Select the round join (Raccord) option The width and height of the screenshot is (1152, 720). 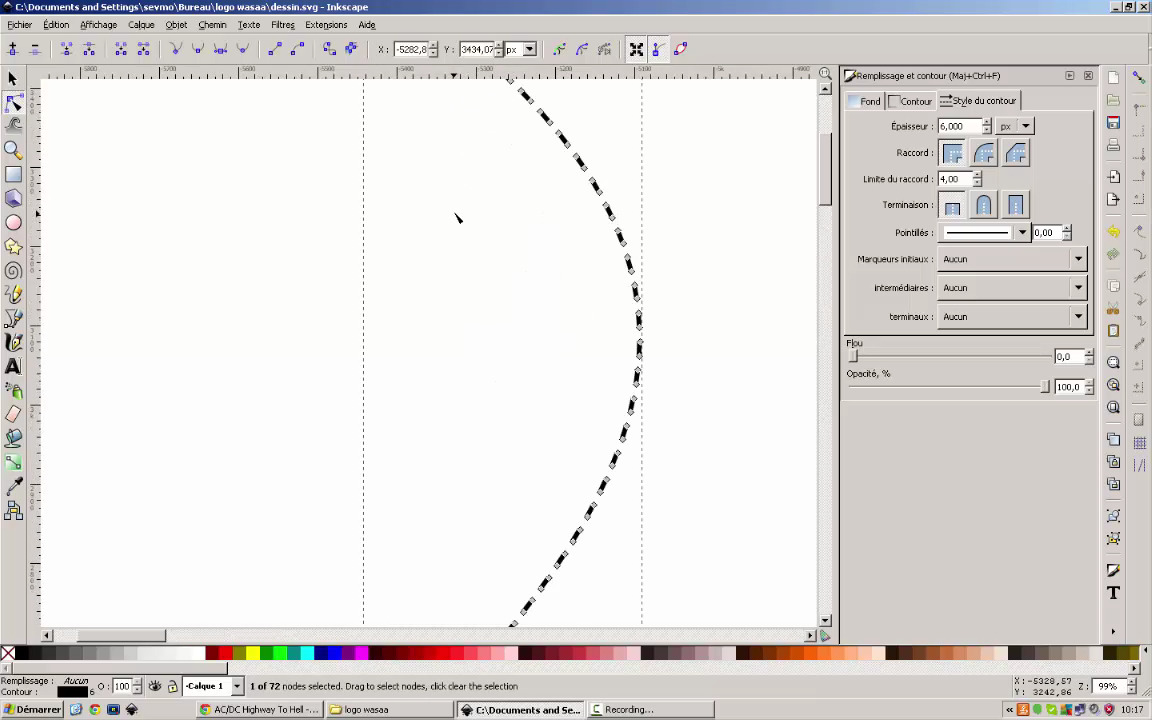point(984,153)
